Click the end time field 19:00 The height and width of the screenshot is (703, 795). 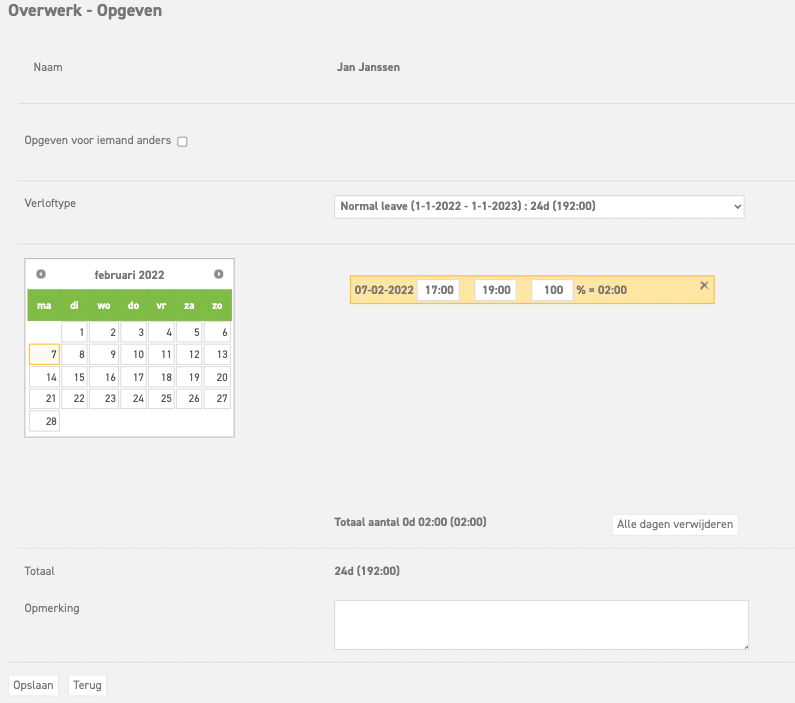495,290
